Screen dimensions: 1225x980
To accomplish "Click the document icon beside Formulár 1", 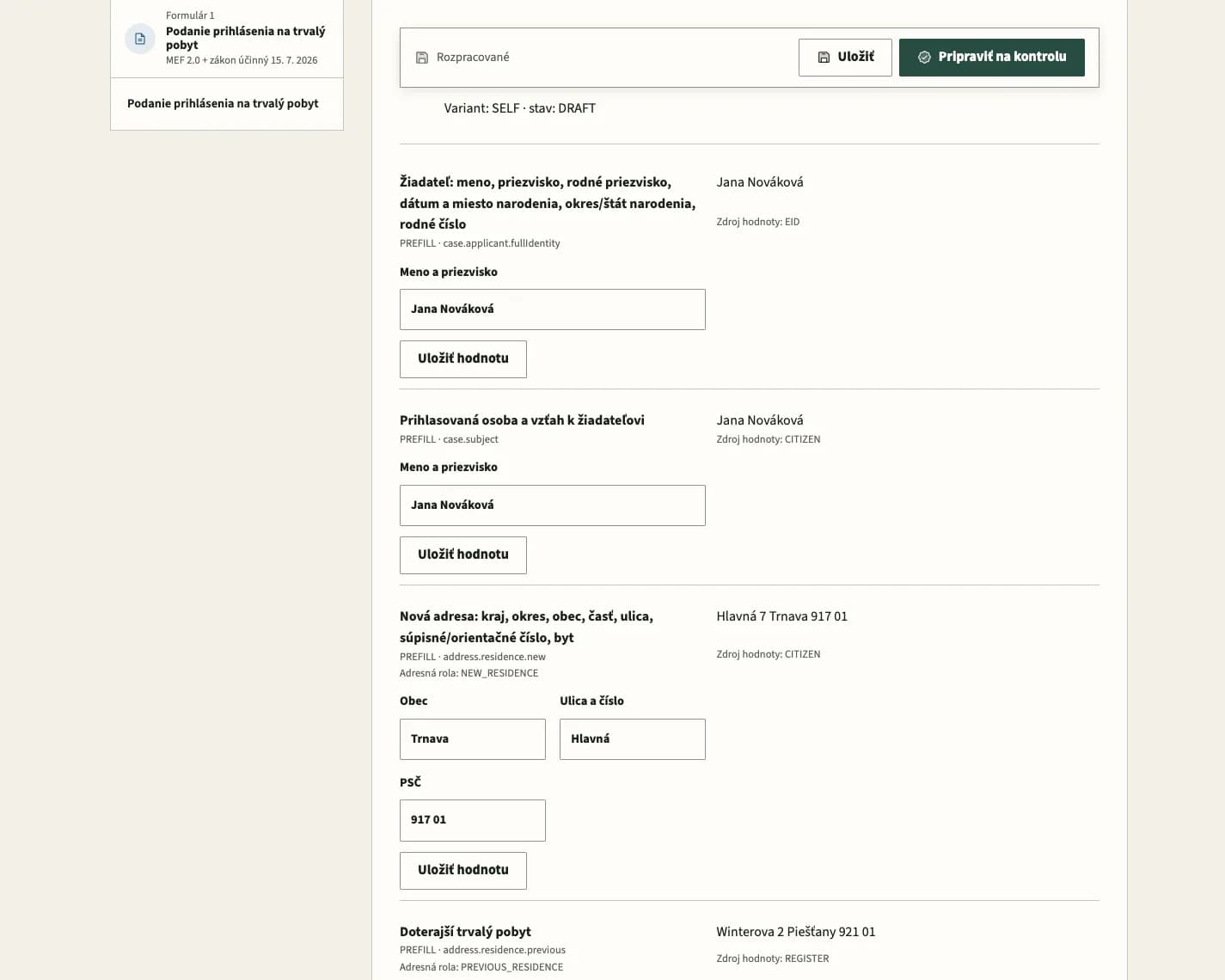I will [x=140, y=39].
